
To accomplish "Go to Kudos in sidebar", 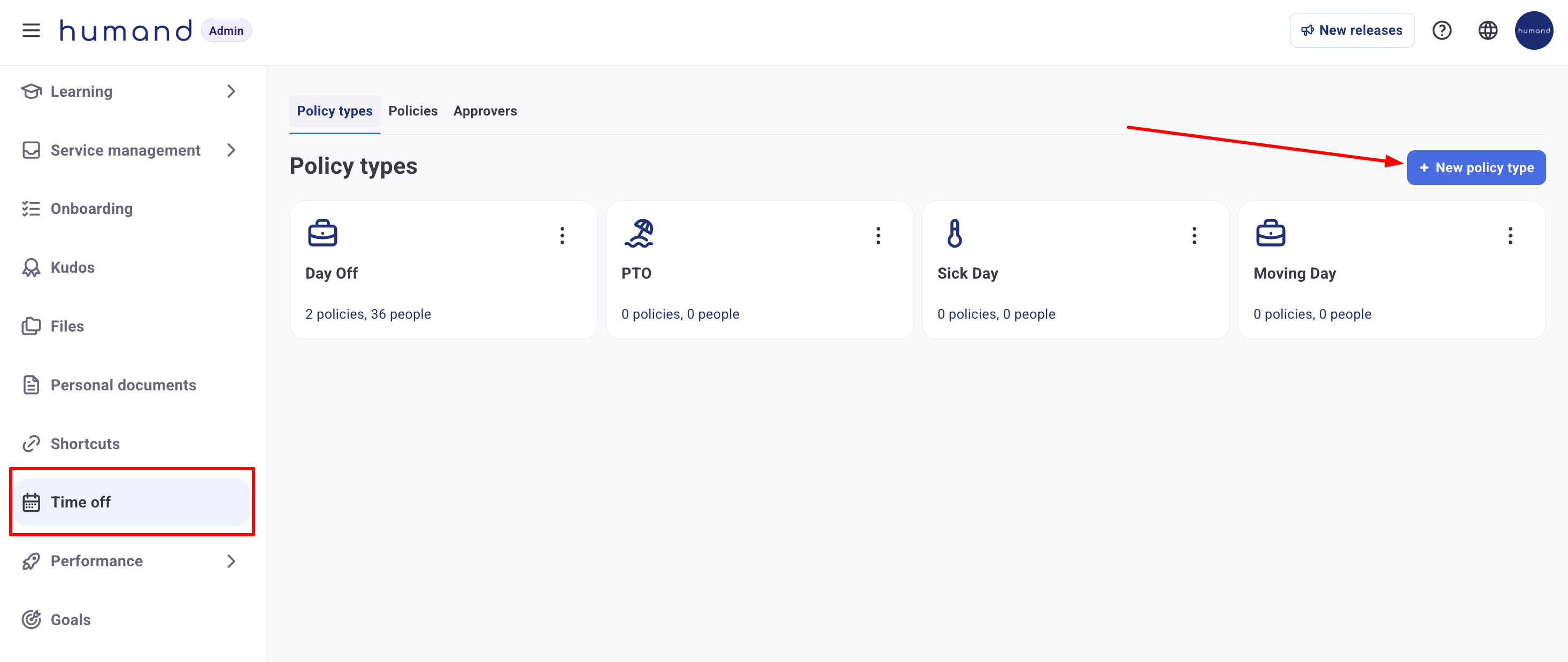I will click(72, 267).
